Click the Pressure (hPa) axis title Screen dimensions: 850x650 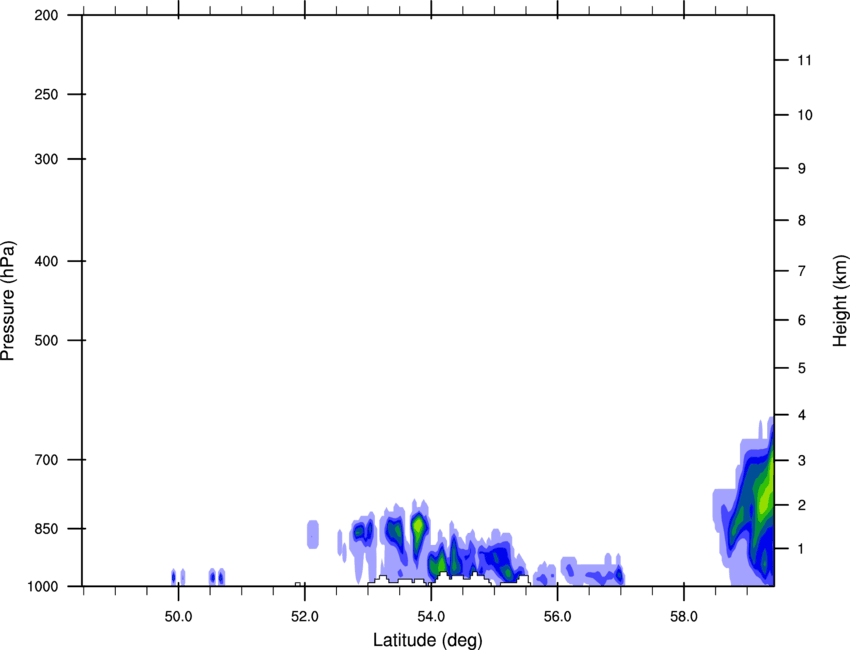8,300
